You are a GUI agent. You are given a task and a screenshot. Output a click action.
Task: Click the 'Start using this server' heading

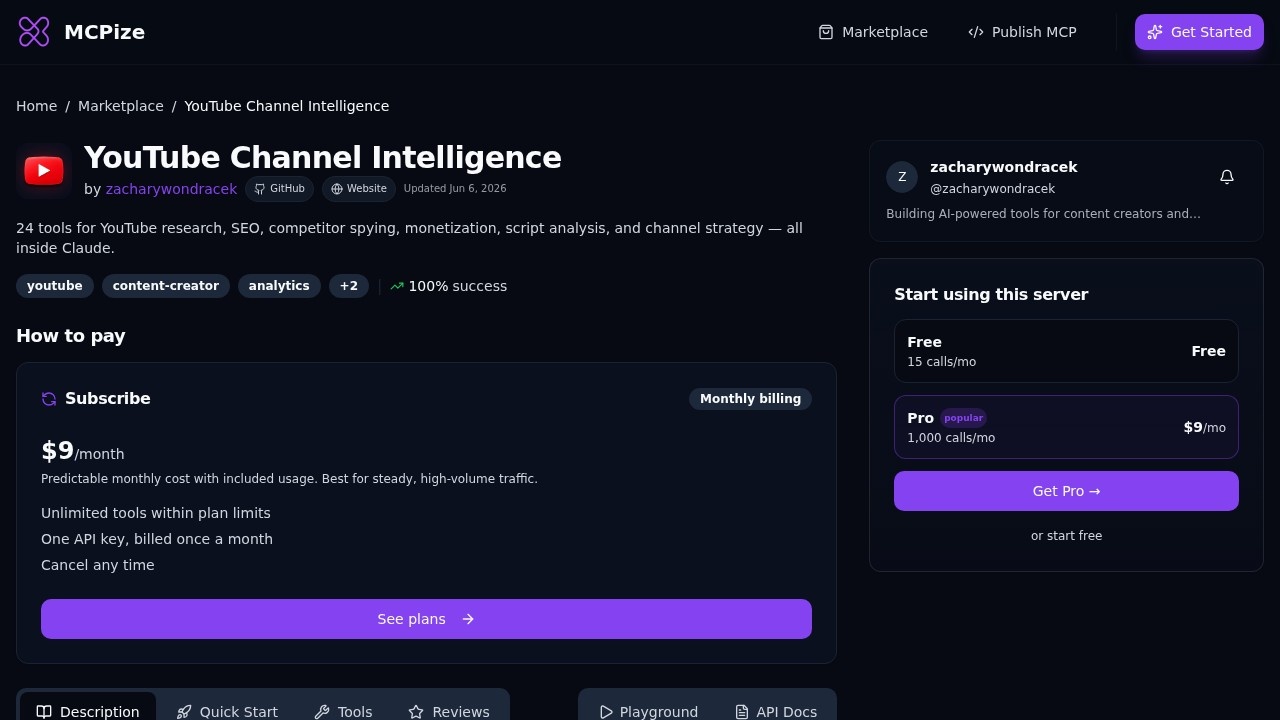point(991,294)
